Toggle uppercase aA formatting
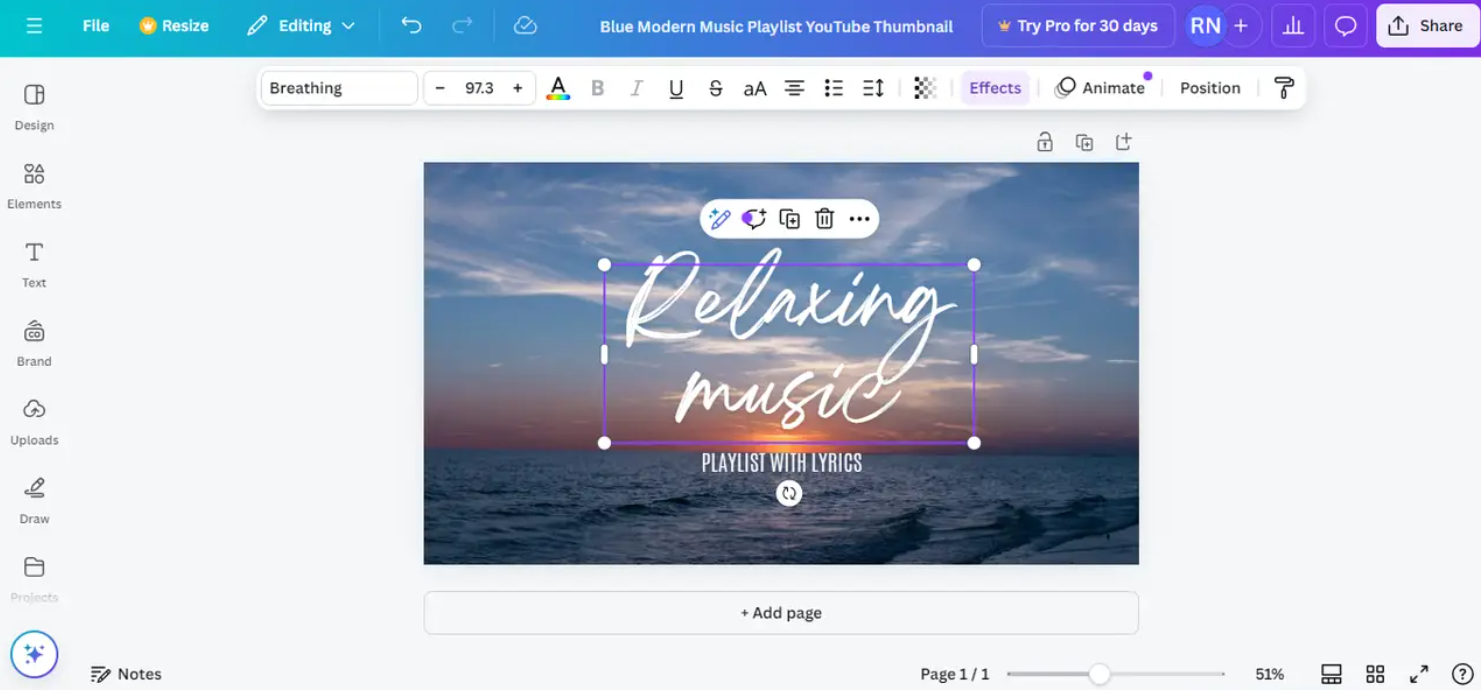 (755, 88)
